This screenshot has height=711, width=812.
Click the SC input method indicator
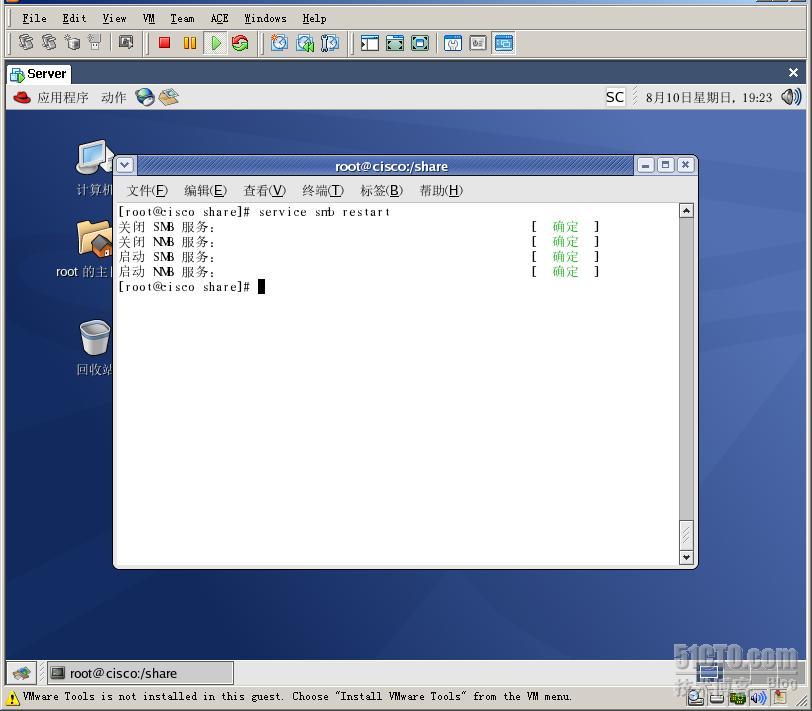point(615,97)
